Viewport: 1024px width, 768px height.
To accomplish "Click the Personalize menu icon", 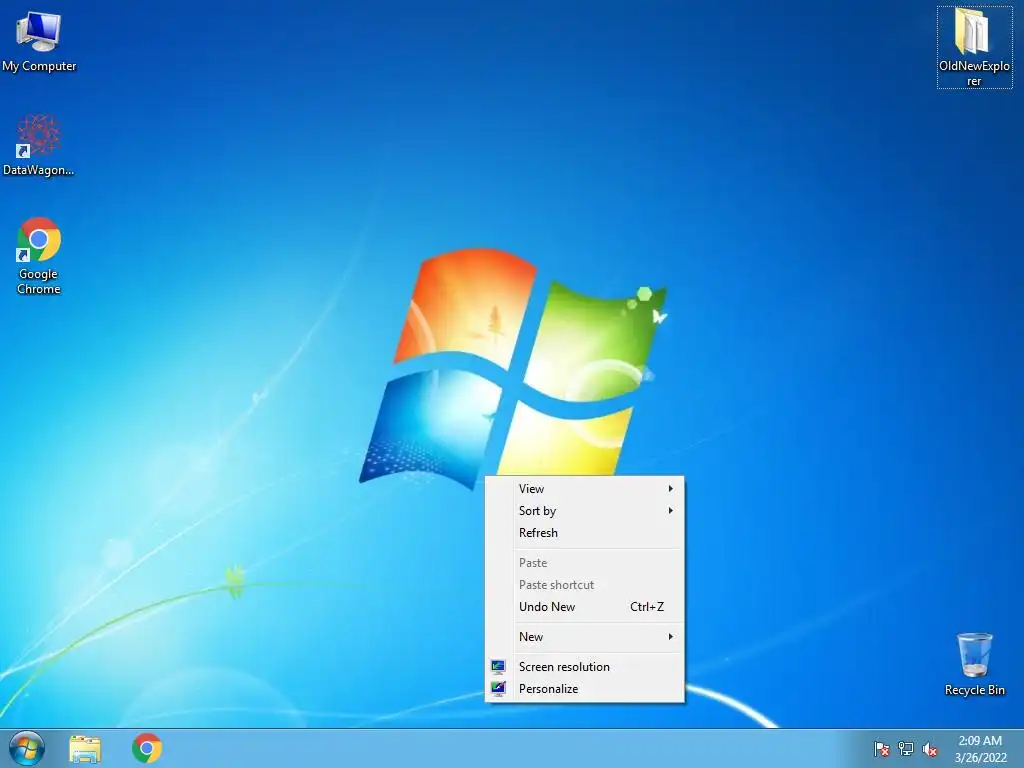I will click(498, 689).
